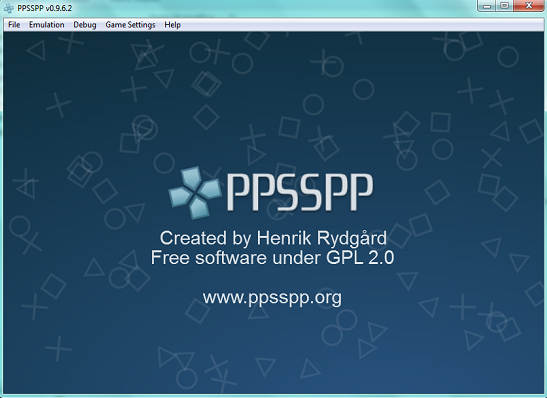547x398 pixels.
Task: Click the PPSSPP icon in title bar
Action: click(9, 8)
